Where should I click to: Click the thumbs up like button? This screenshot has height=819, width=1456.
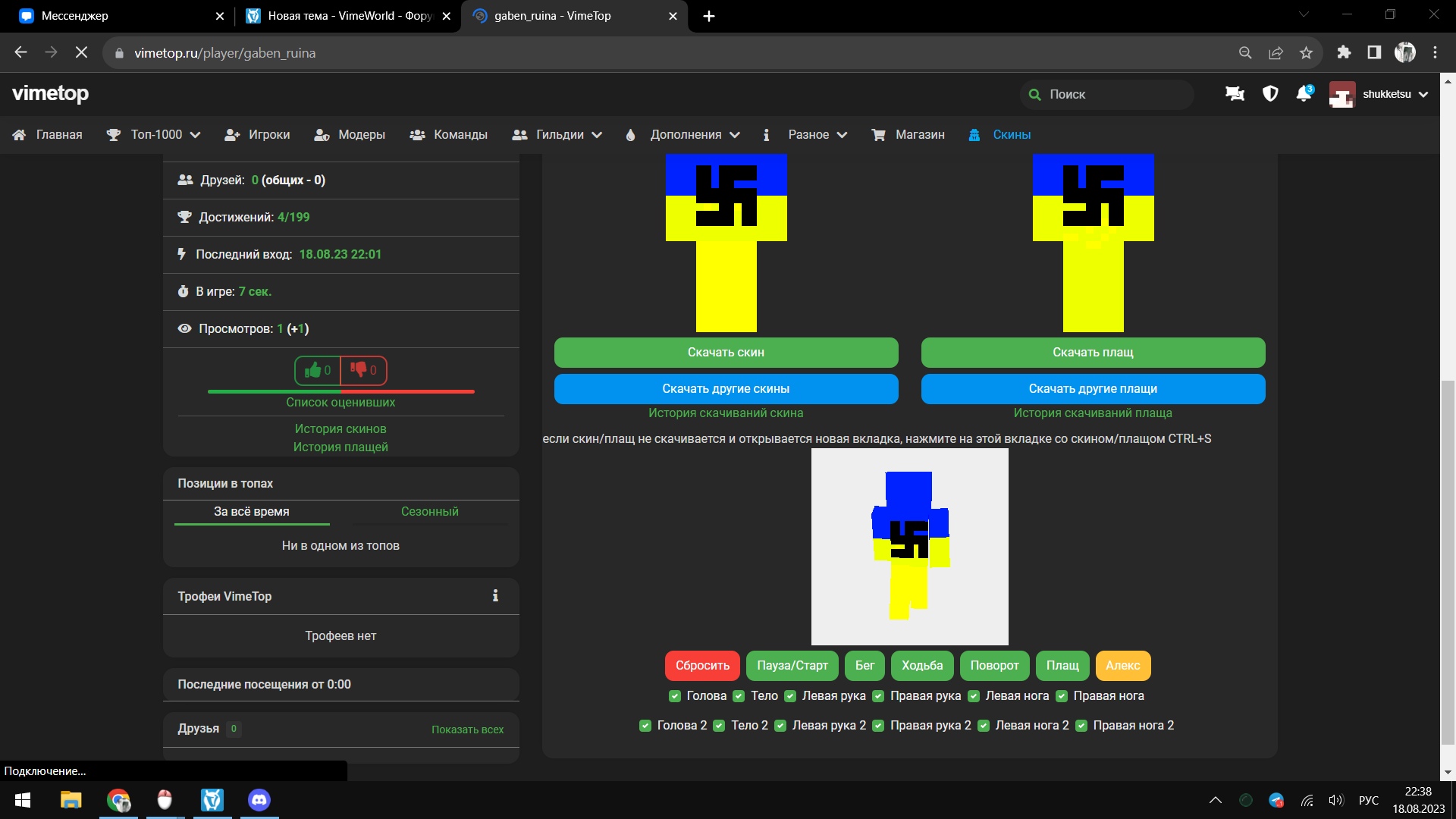click(317, 371)
